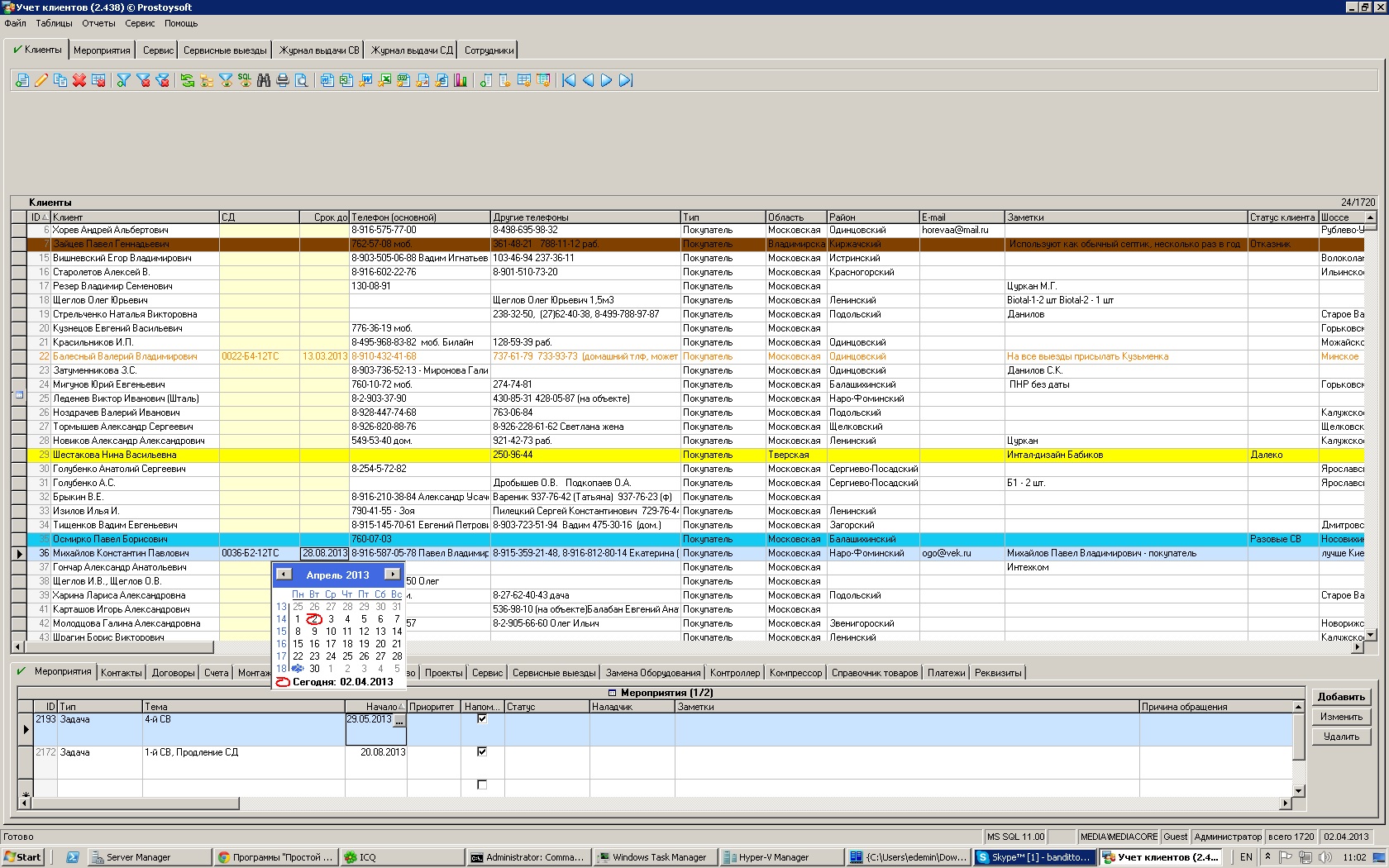1389x868 pixels.
Task: Sort events by Начало column header
Action: [375, 707]
